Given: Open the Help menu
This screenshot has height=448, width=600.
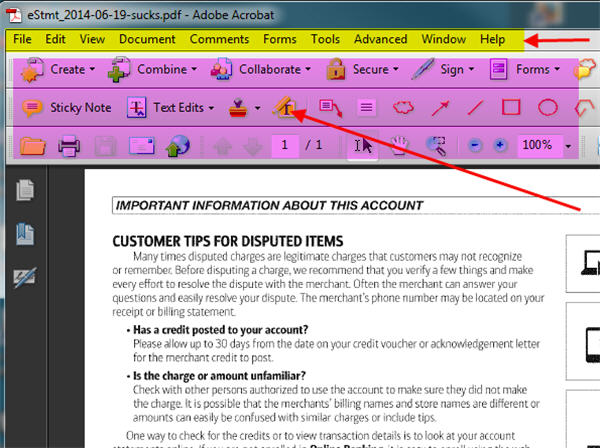Looking at the screenshot, I should click(492, 39).
